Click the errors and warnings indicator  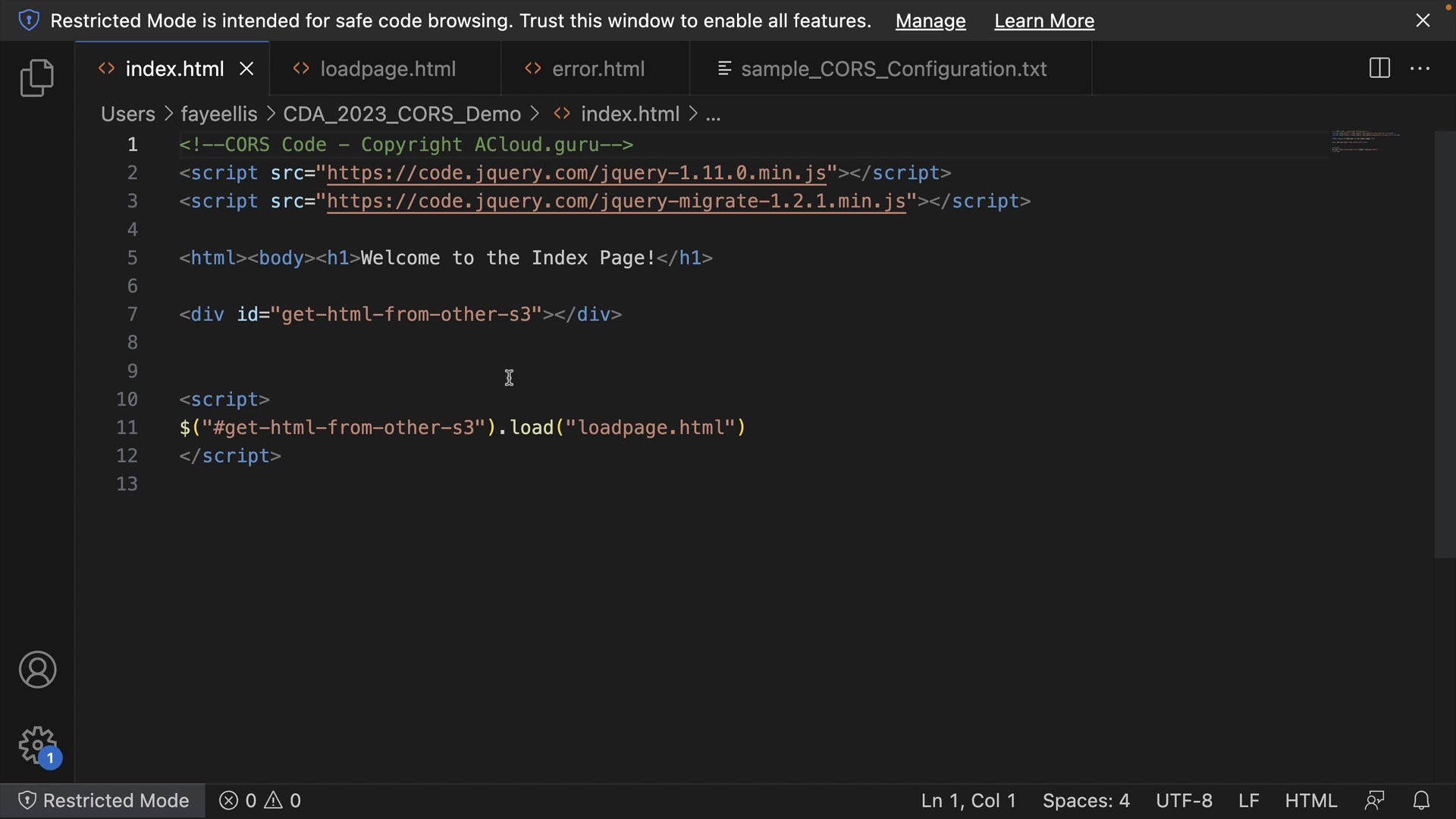260,801
